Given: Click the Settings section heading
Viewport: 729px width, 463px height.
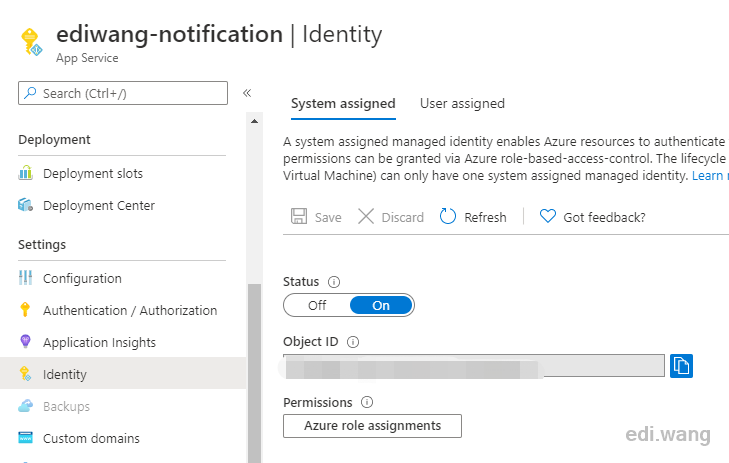Looking at the screenshot, I should 42,245.
